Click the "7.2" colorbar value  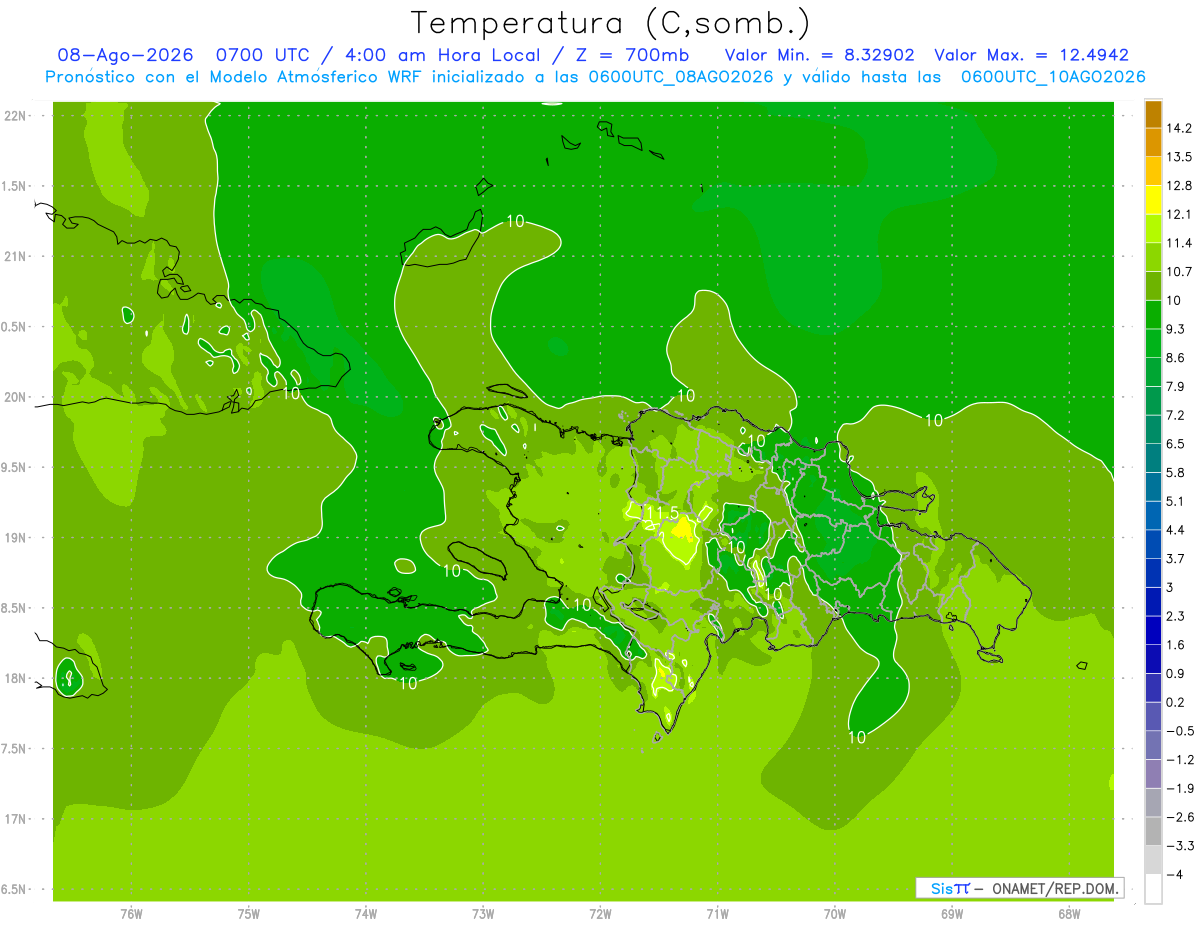click(x=1177, y=415)
